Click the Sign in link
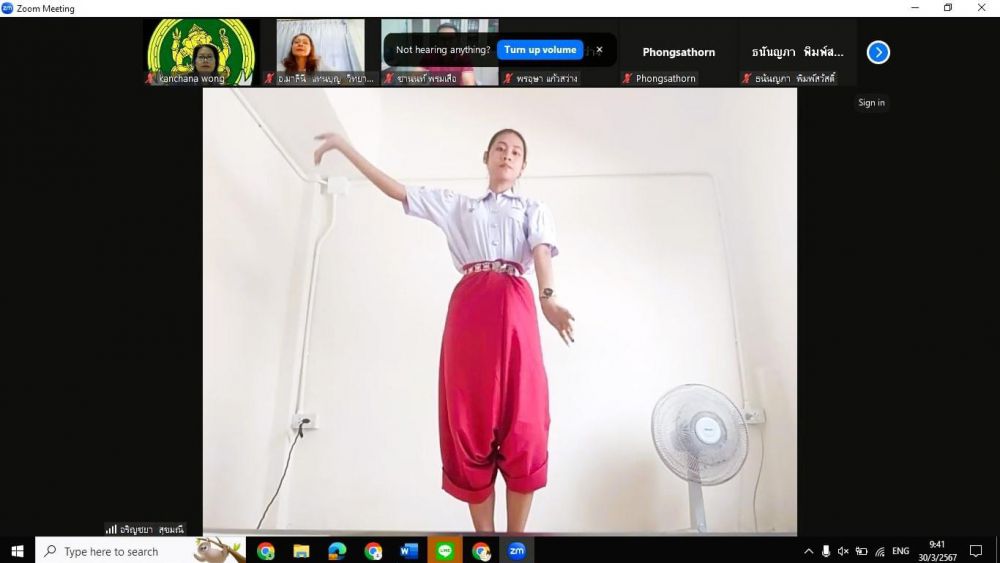1000x563 pixels. [871, 102]
